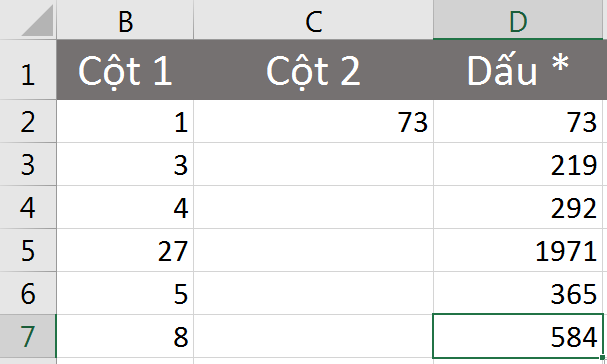Select row 2 header

(28, 122)
